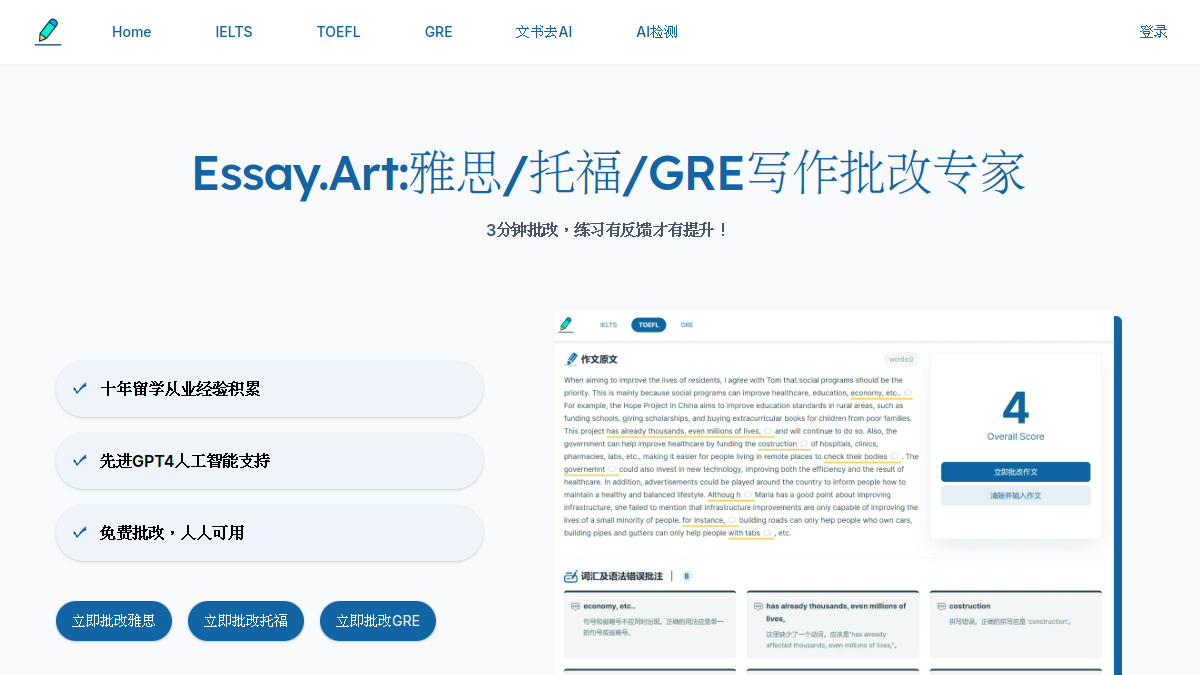Click the error count badge 8

coord(686,576)
